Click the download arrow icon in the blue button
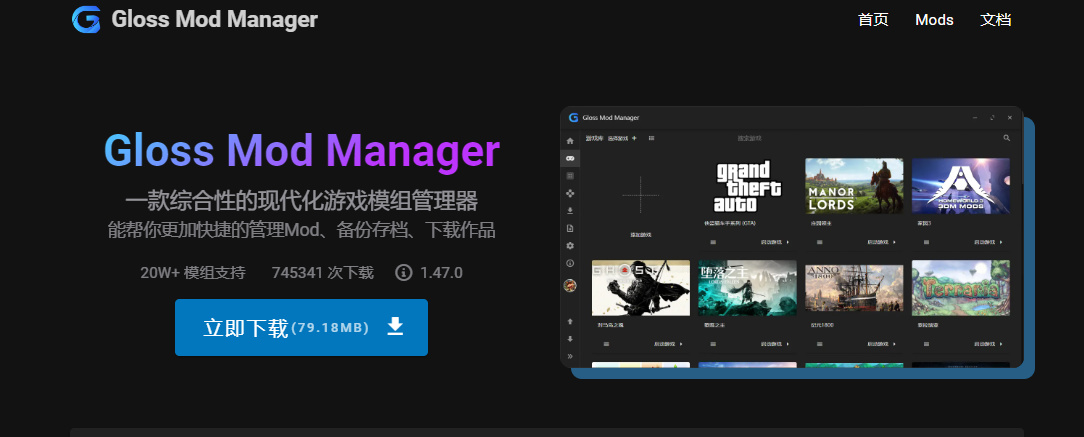Screen dimensions: 1084x437 [x=395, y=326]
